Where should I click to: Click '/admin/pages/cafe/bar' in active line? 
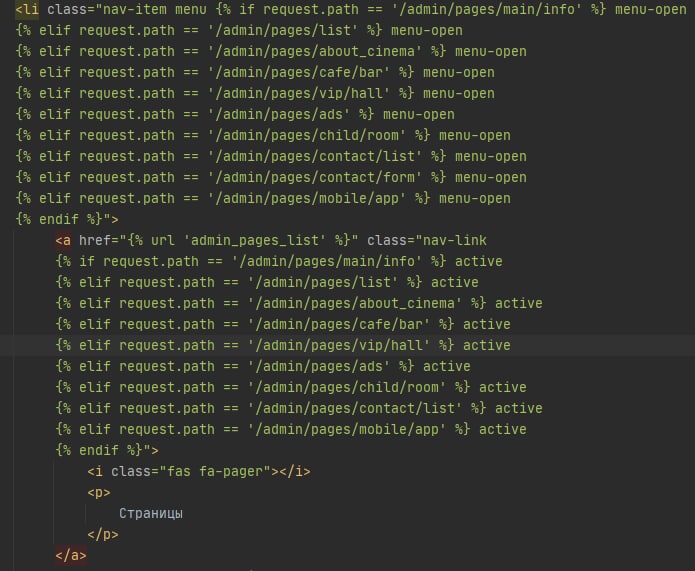[x=339, y=324]
